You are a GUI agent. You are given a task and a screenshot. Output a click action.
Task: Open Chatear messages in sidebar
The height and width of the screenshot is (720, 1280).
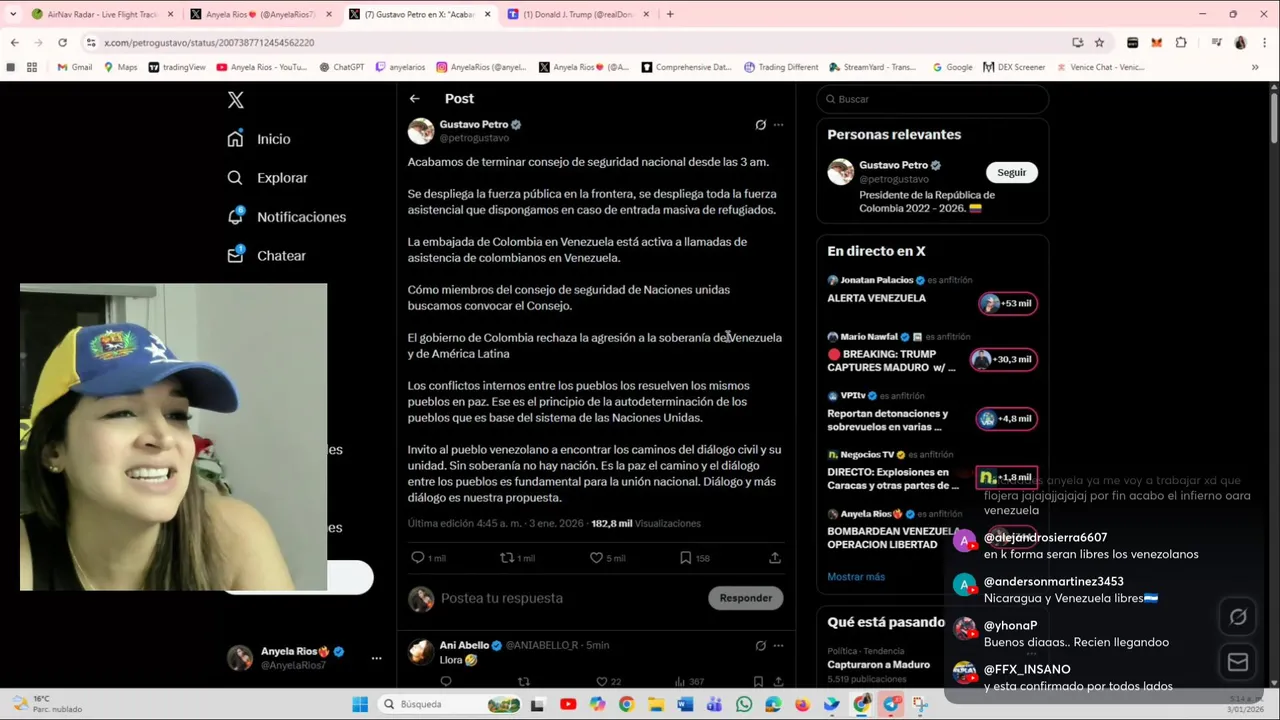(267, 256)
